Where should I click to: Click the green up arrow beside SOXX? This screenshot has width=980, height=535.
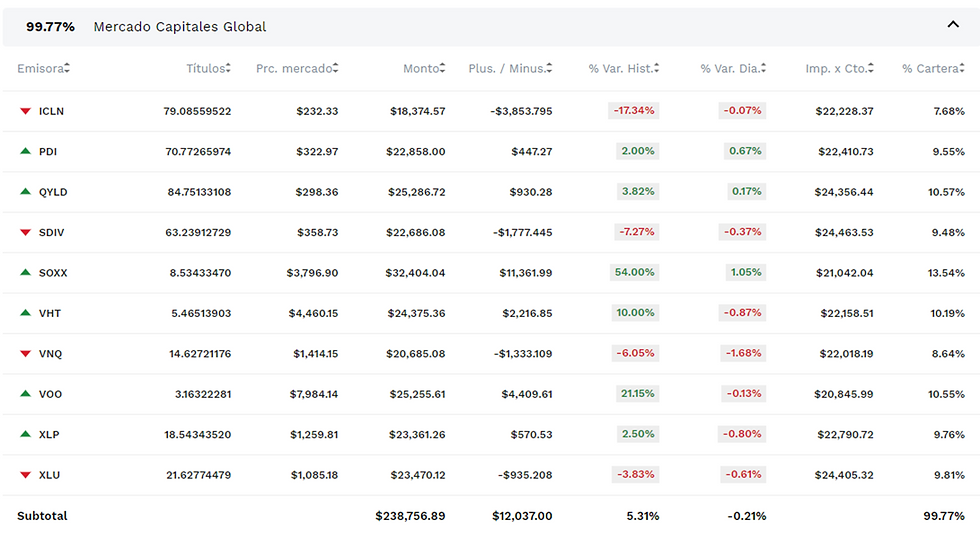(x=25, y=272)
